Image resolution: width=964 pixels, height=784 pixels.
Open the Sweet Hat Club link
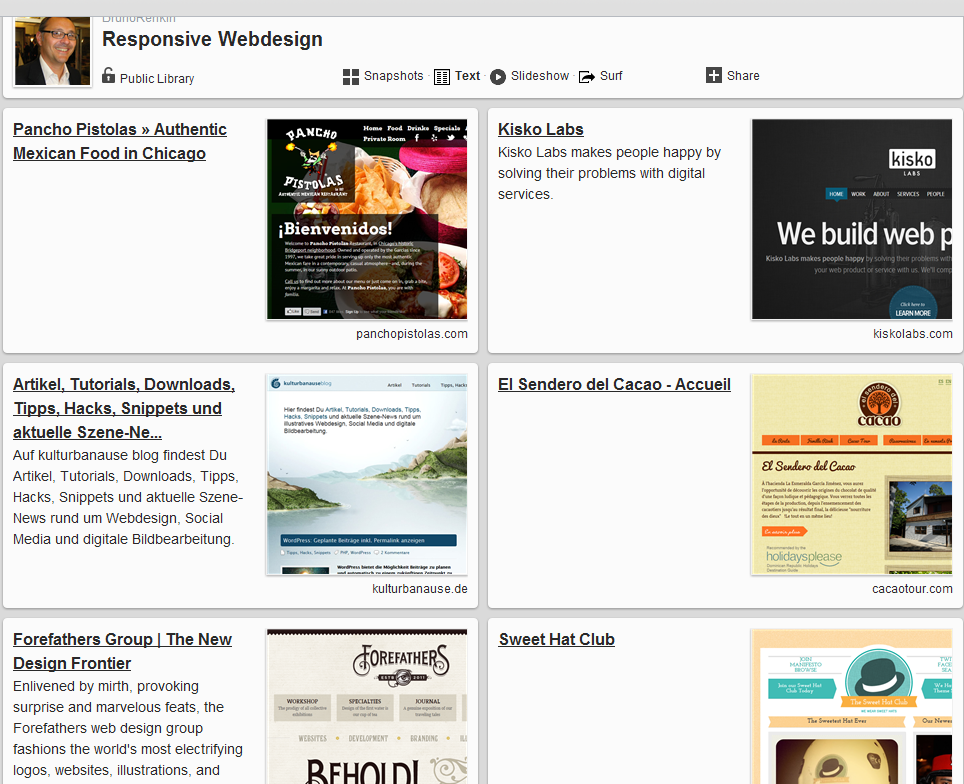(556, 639)
